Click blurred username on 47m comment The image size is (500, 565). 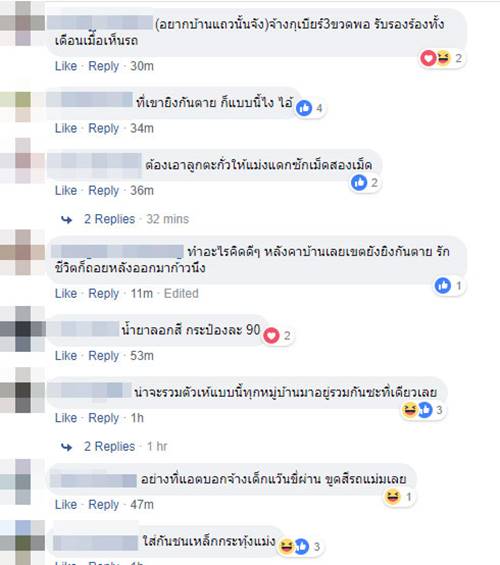(x=93, y=480)
